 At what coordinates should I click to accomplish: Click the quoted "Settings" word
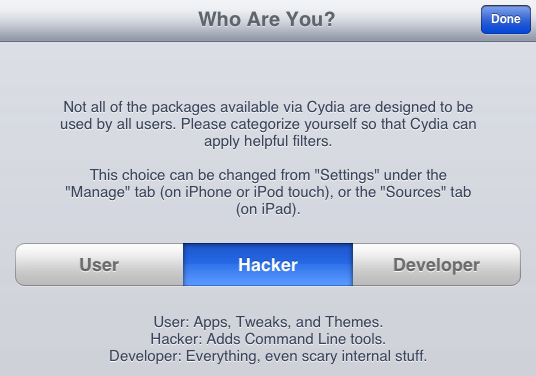[x=347, y=175]
